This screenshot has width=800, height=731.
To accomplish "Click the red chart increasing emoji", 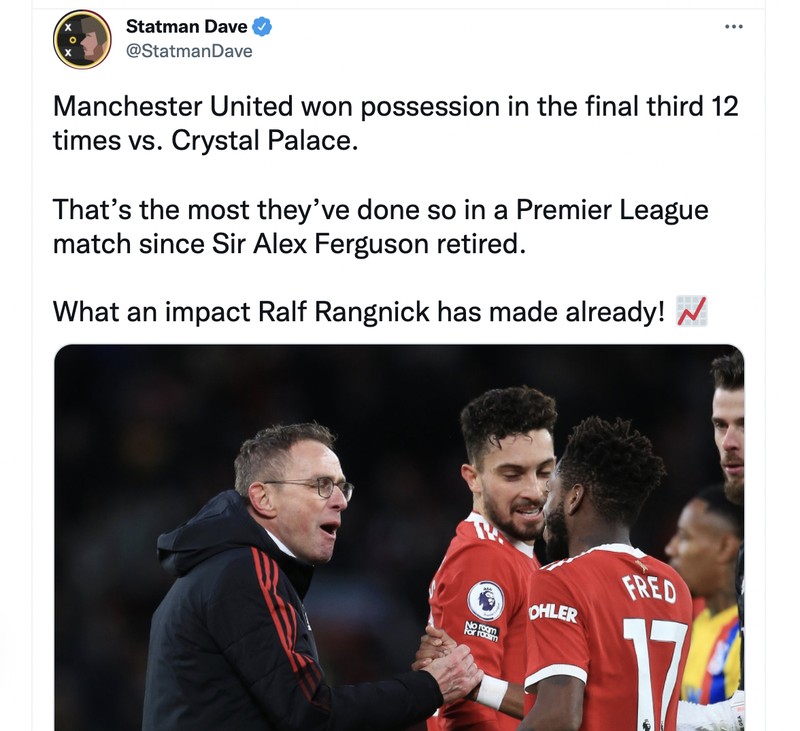I will (x=691, y=311).
